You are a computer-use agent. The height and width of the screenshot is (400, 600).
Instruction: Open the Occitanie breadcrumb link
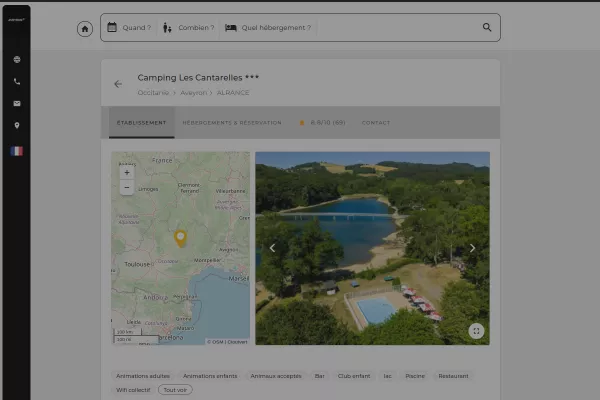coord(153,93)
